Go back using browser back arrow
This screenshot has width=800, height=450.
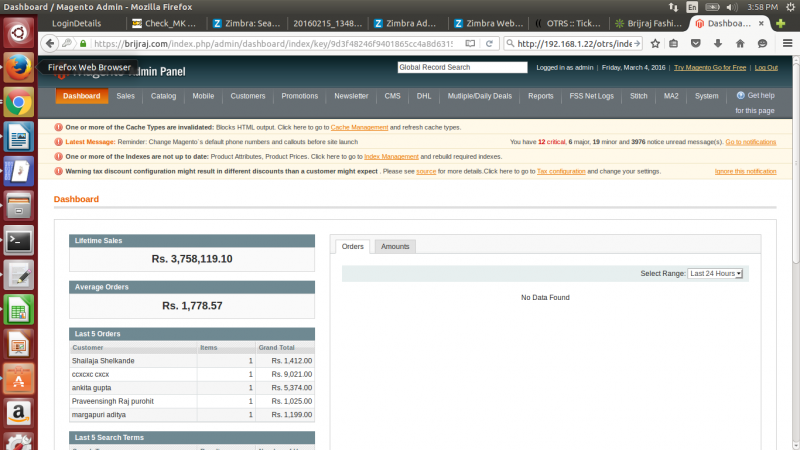pyautogui.click(x=49, y=44)
